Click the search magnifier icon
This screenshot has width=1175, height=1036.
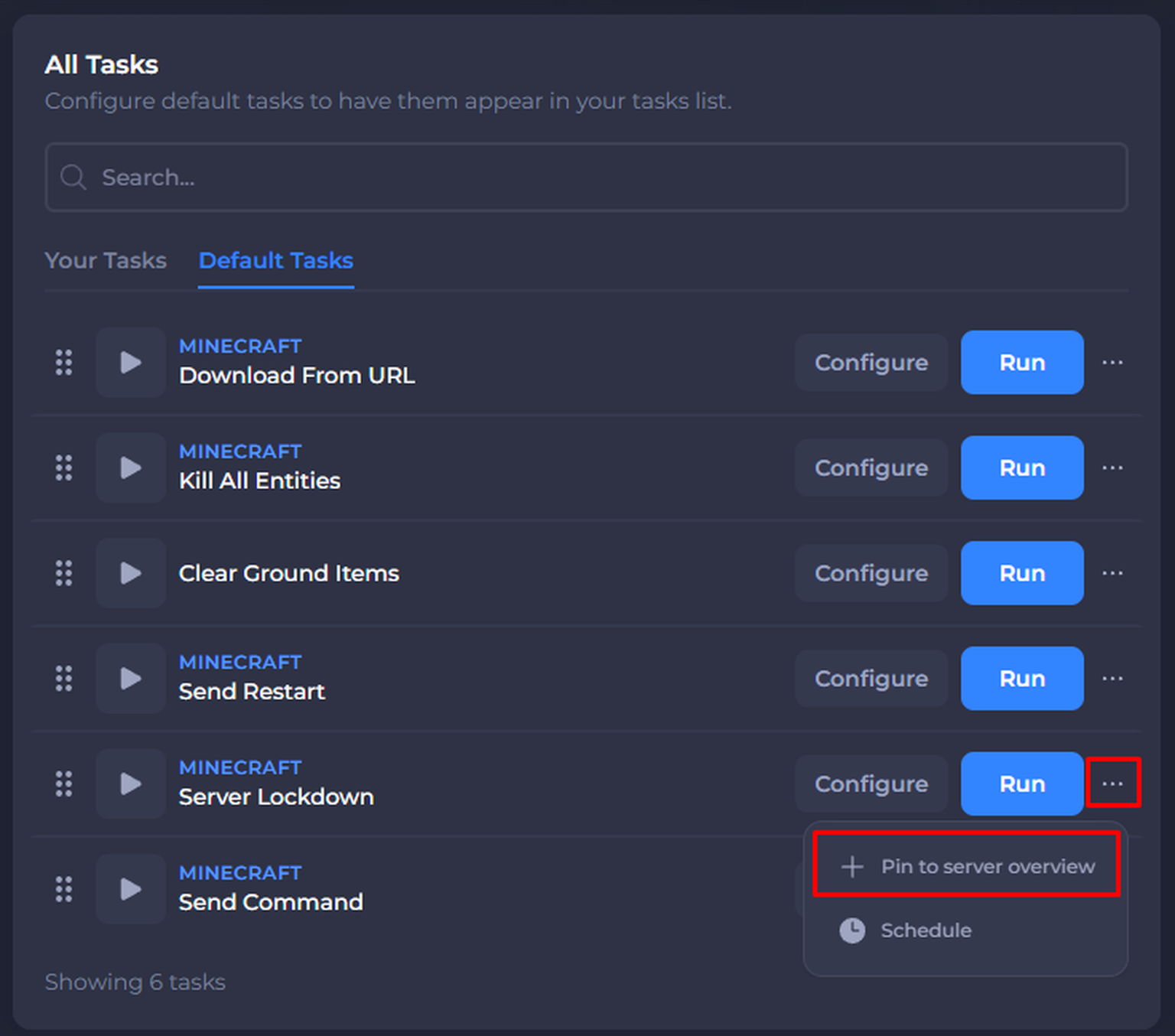[x=73, y=177]
